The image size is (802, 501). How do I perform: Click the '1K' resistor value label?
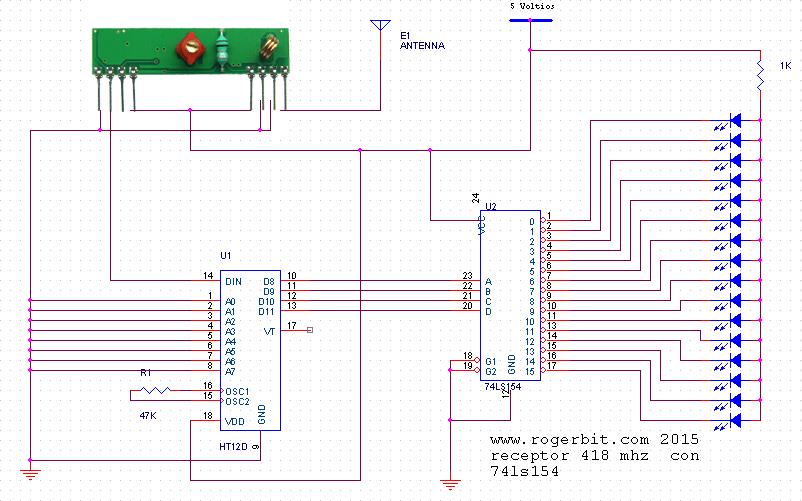pos(786,65)
